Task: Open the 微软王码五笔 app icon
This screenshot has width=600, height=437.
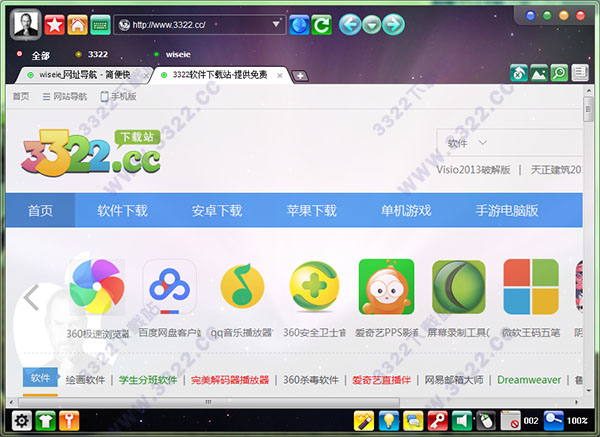Action: click(x=531, y=287)
